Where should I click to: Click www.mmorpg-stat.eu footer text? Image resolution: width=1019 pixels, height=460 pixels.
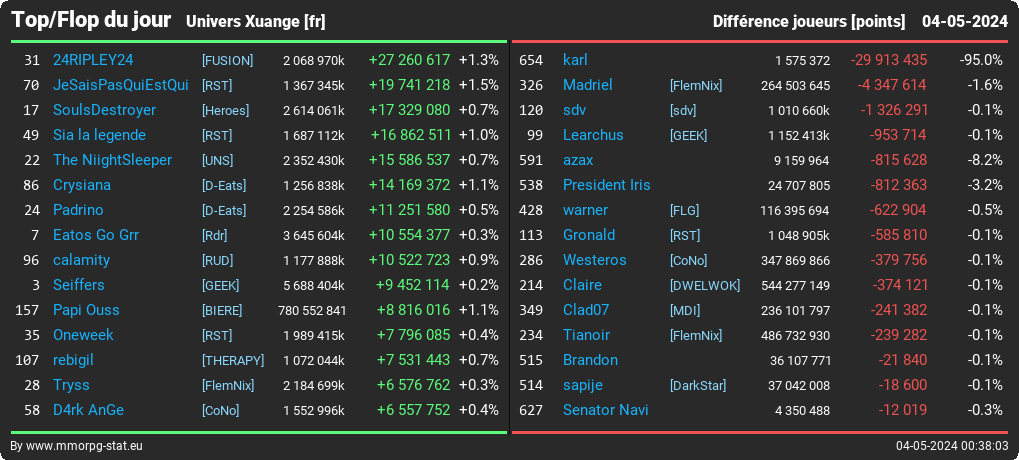tap(84, 446)
